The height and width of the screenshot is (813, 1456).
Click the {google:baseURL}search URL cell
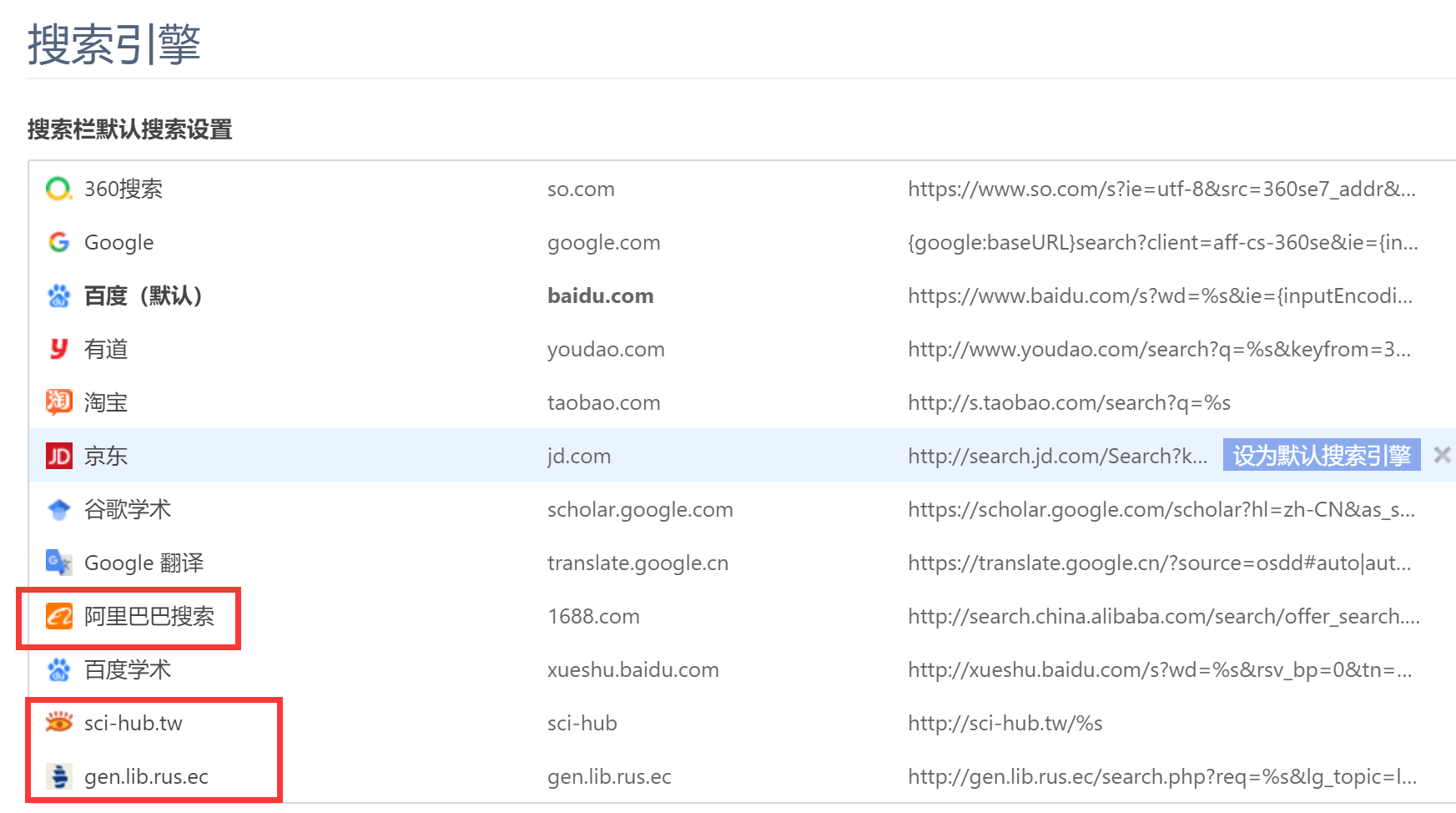(1163, 243)
